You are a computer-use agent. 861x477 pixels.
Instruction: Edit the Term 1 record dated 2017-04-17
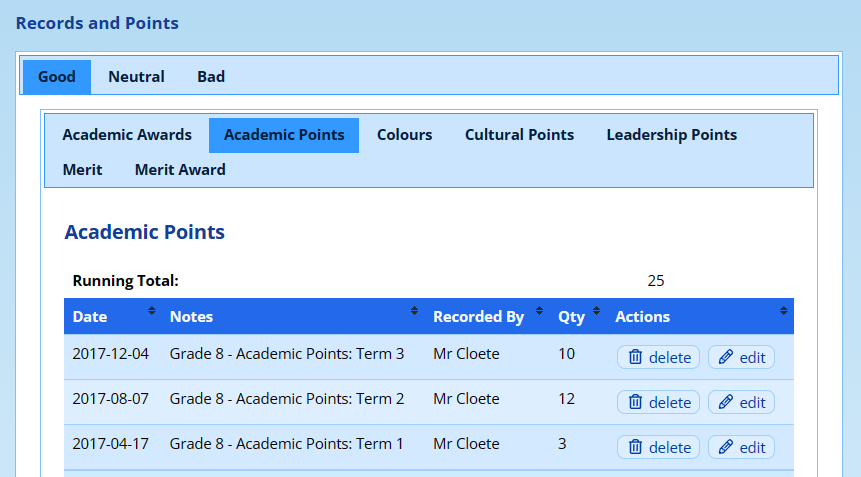[741, 447]
